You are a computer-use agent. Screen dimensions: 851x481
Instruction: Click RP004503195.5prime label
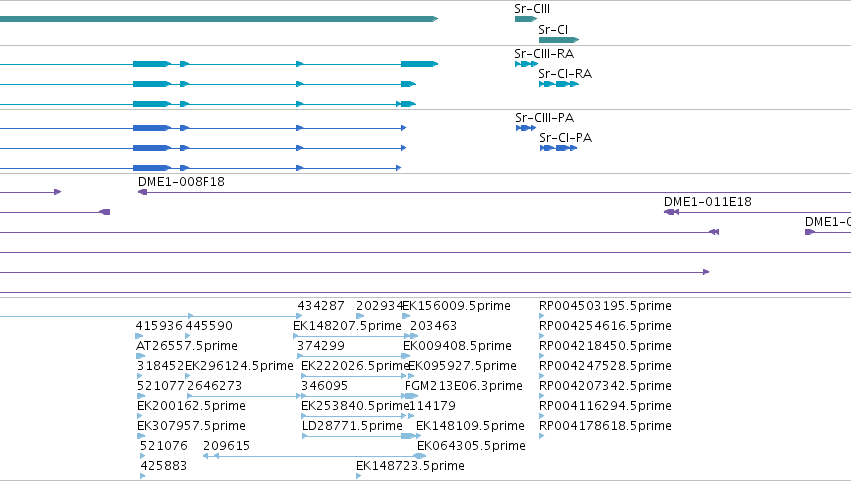pyautogui.click(x=605, y=306)
